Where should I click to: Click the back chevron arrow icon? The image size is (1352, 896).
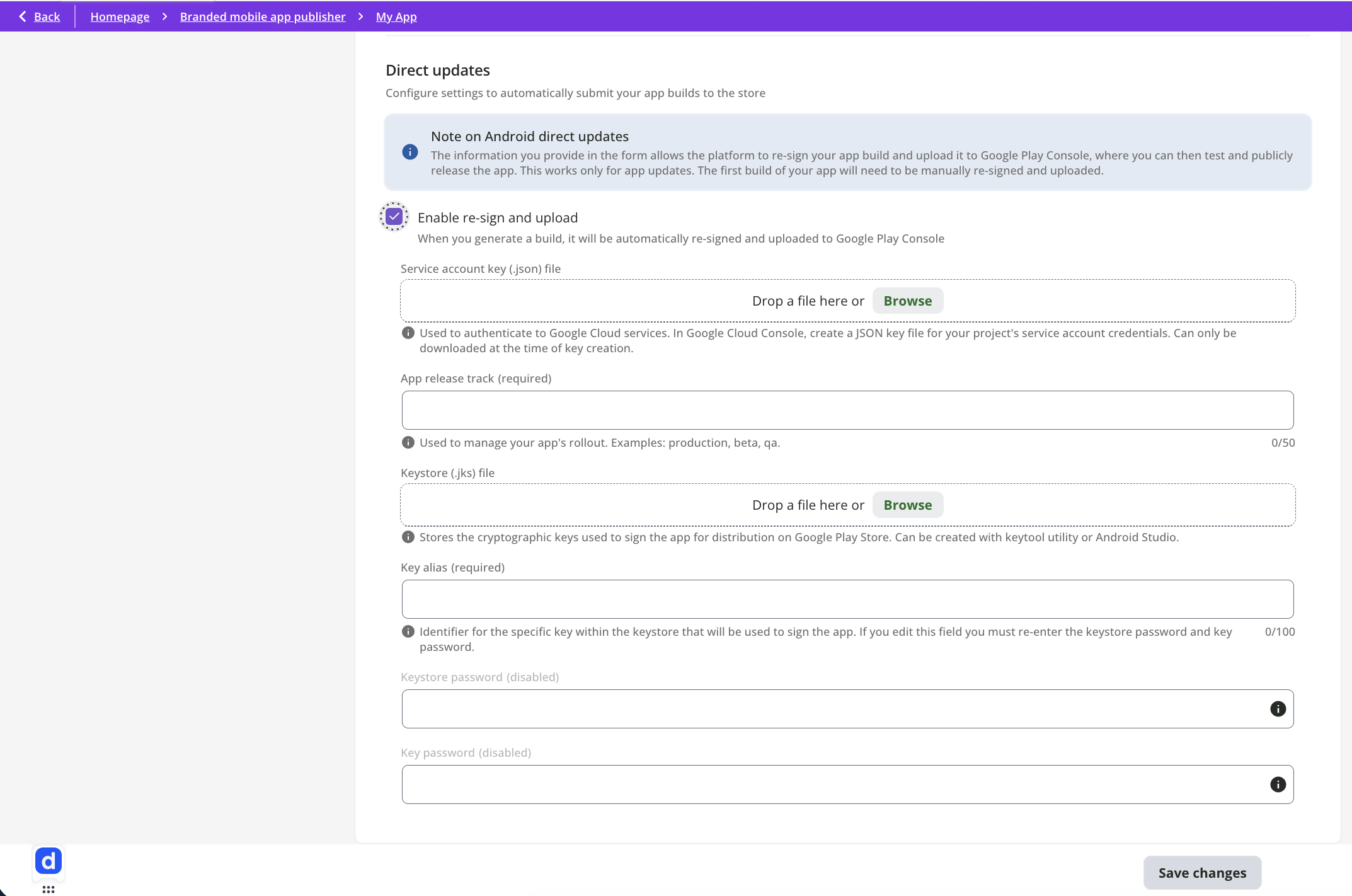[23, 16]
